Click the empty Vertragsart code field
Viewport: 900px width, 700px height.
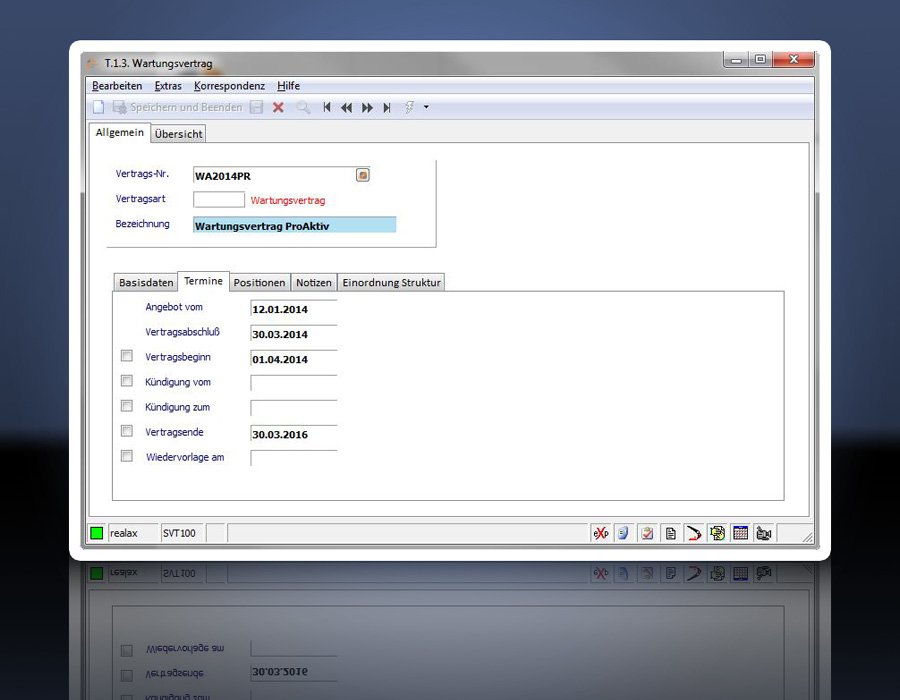coord(219,200)
